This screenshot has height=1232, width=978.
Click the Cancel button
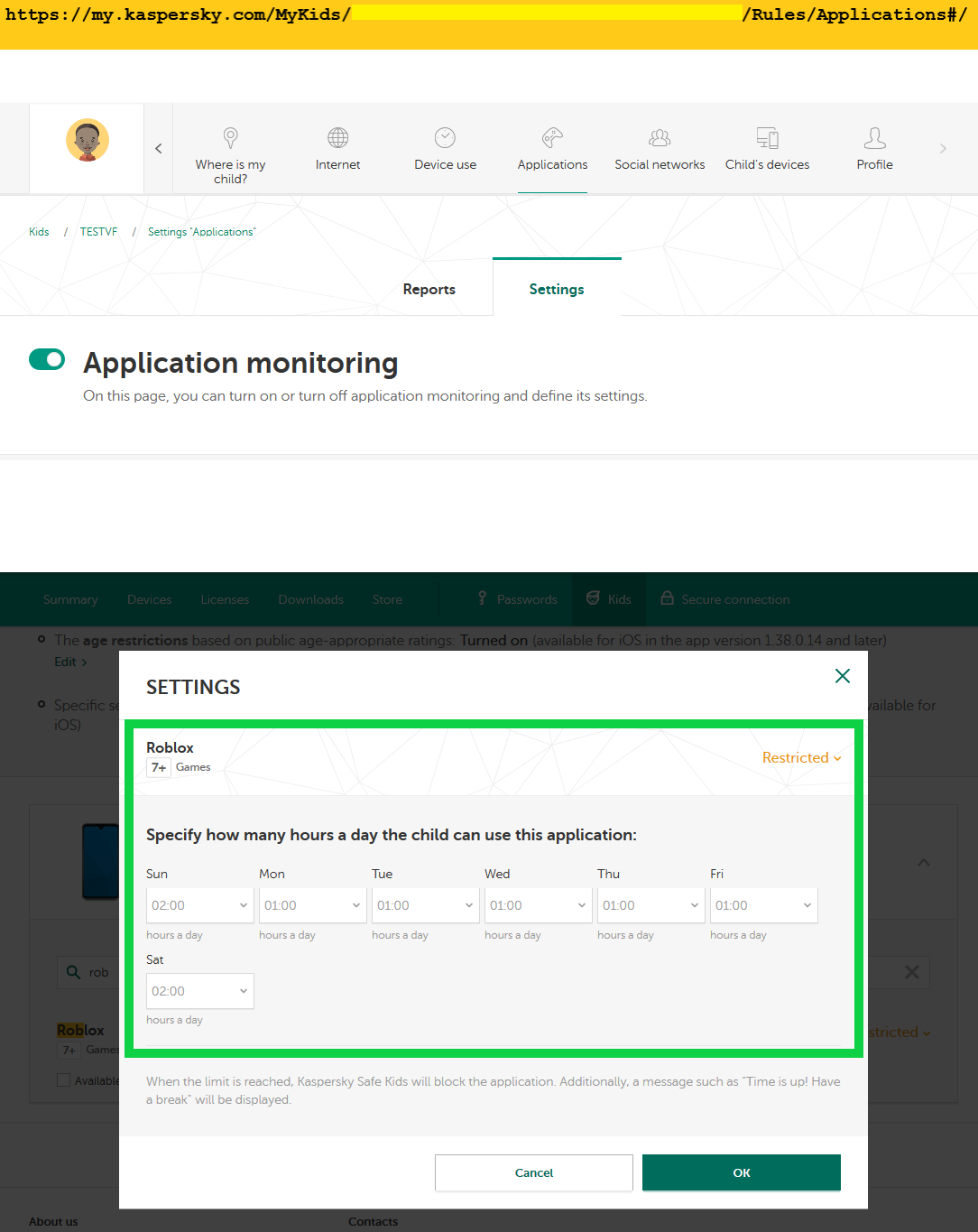(534, 1172)
